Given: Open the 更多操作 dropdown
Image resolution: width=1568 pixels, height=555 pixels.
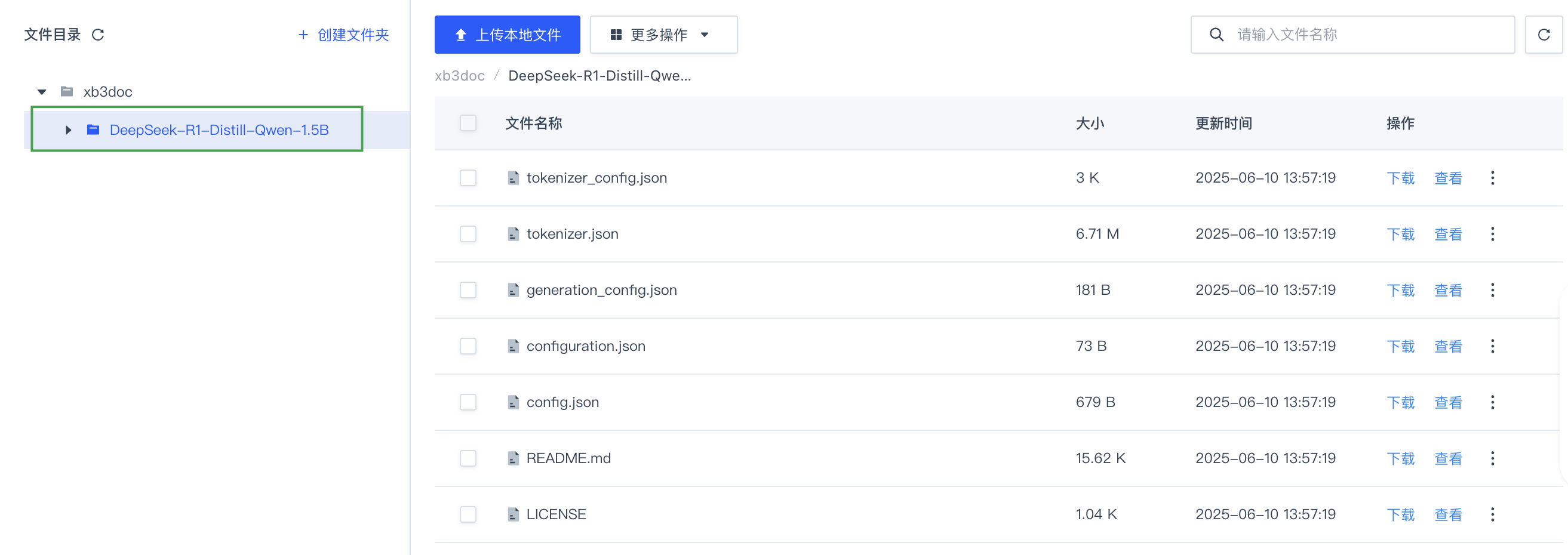Looking at the screenshot, I should tap(663, 35).
